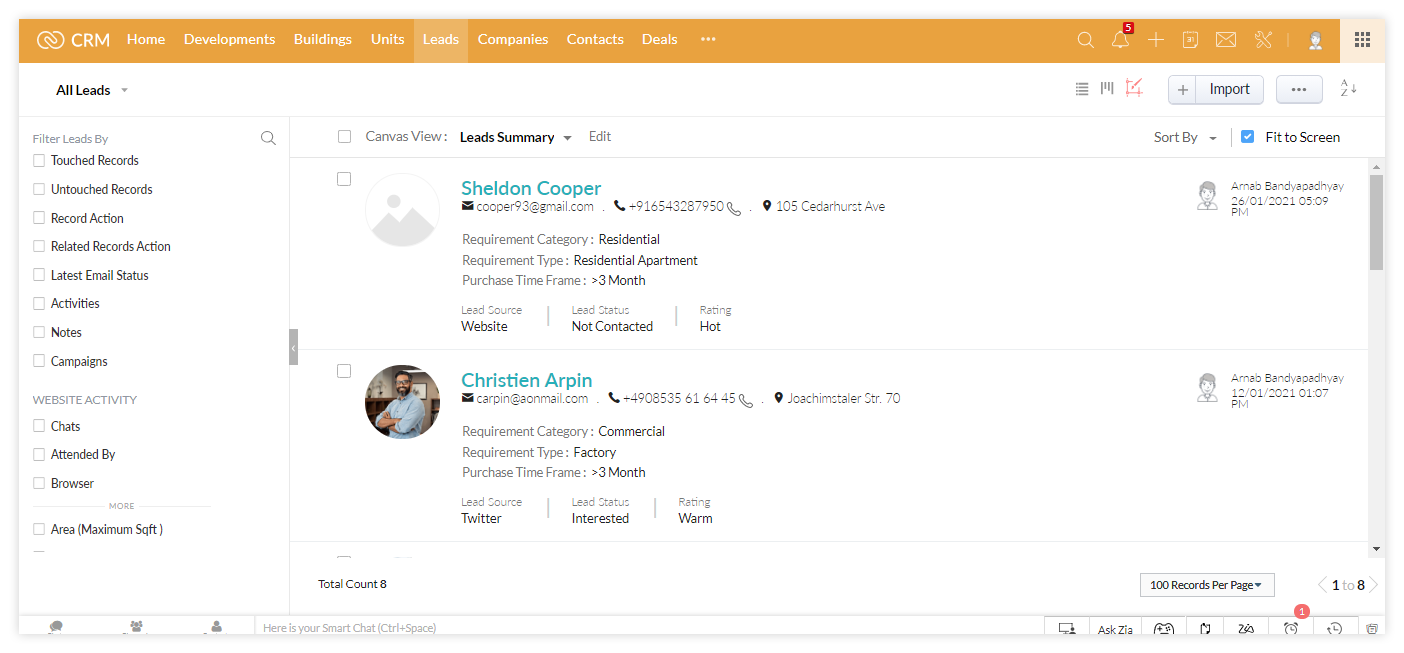Call Sheldon Cooper via phone icon
Image resolution: width=1404 pixels, height=653 pixels.
pos(735,208)
